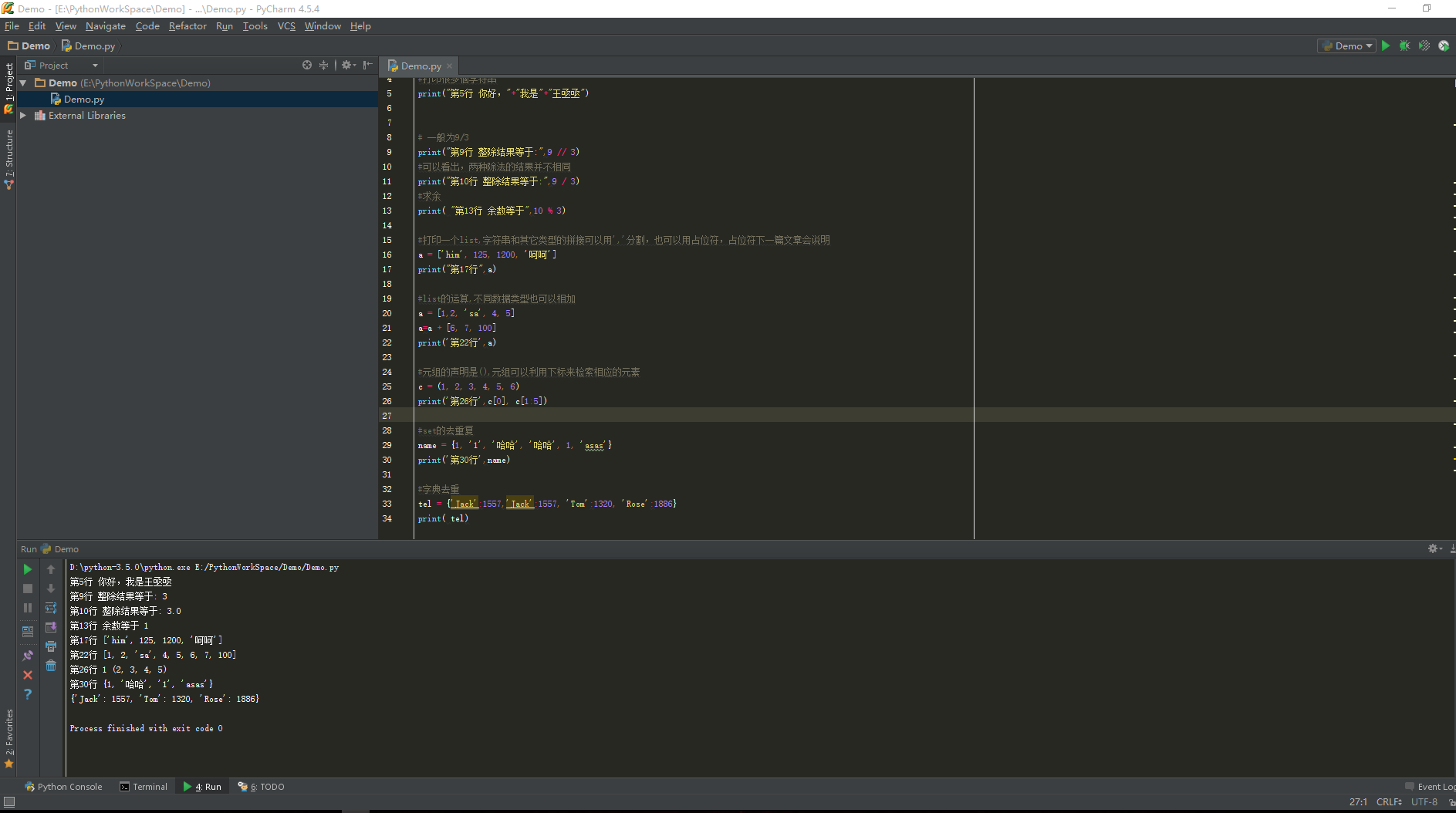1456x813 pixels.
Task: Click the 1: Project side tab
Action: (9, 88)
